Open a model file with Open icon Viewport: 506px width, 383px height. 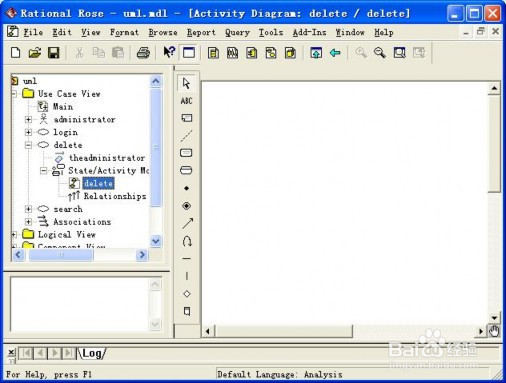pos(35,53)
